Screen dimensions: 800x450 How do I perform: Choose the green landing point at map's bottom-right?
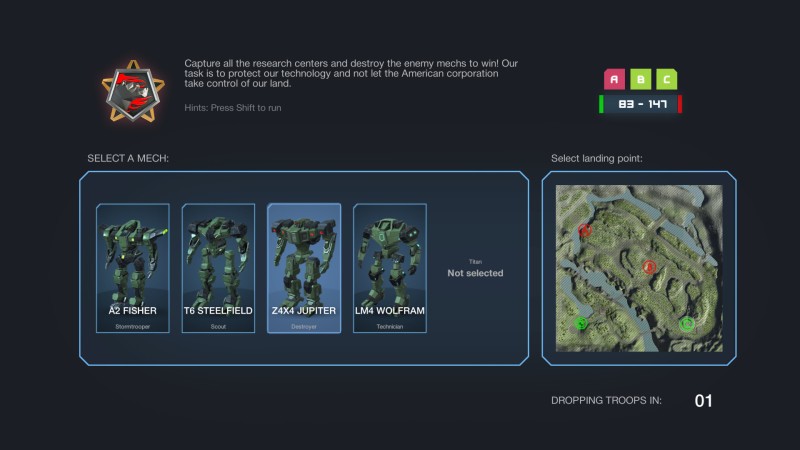(687, 324)
